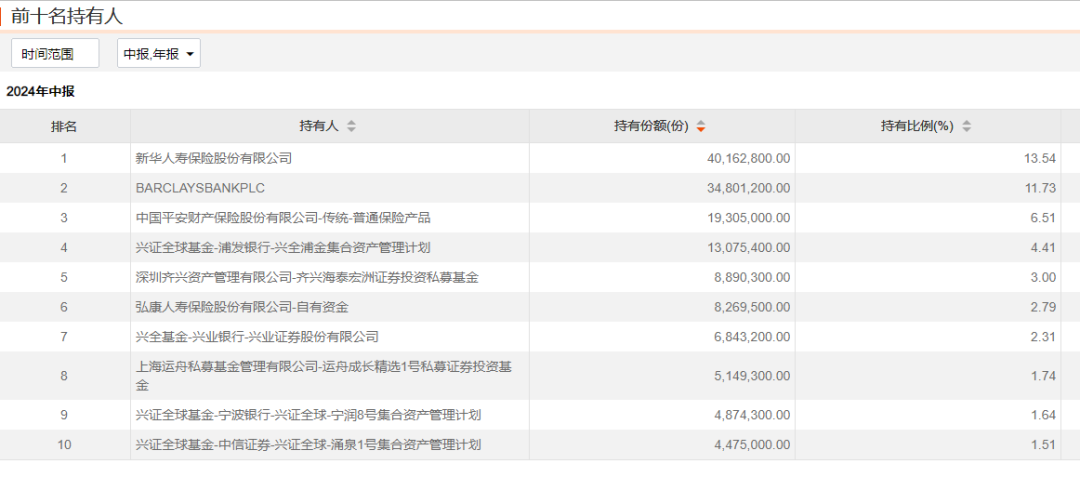The width and height of the screenshot is (1080, 477).
Task: Select holder 深圳齐兴资产管理有限公司-齐兴海泰宏洲证券投资私募基金
Action: (307, 277)
